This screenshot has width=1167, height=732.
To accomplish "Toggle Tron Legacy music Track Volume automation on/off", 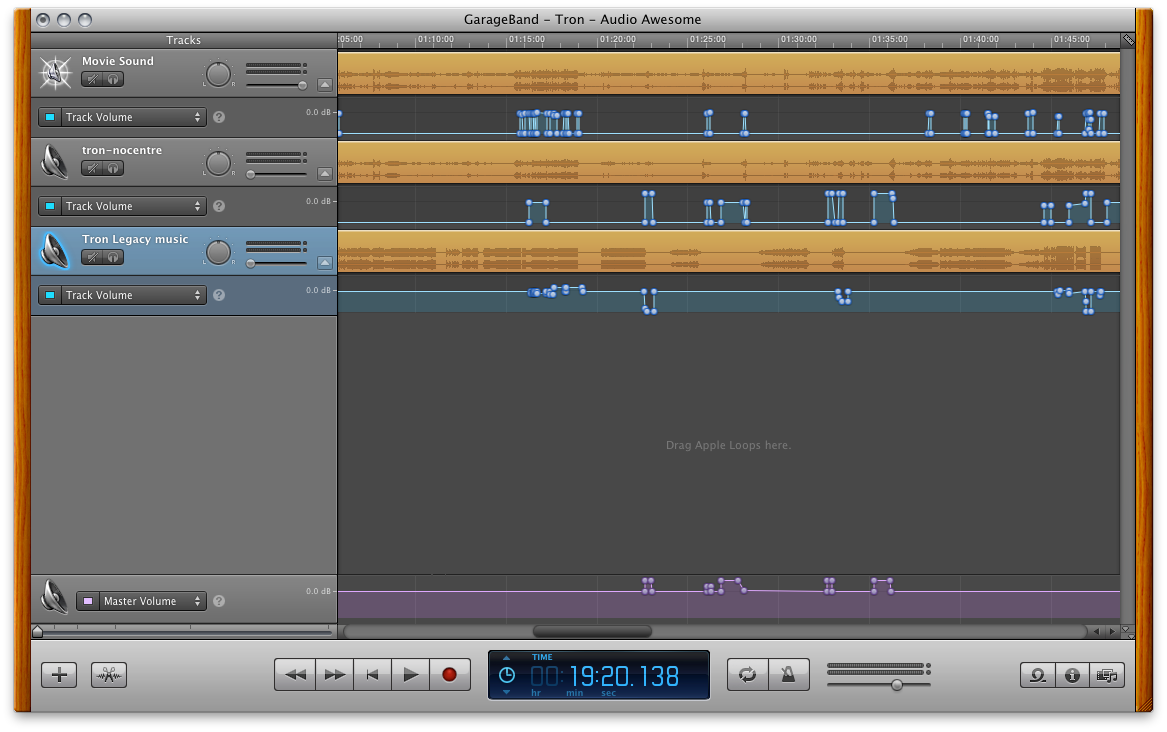I will 50,295.
